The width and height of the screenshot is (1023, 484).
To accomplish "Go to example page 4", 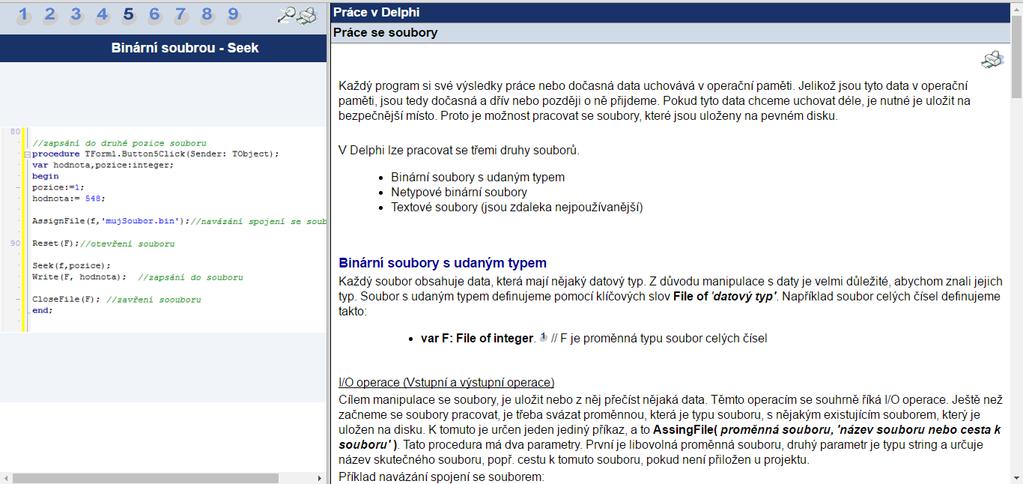I will click(x=102, y=14).
